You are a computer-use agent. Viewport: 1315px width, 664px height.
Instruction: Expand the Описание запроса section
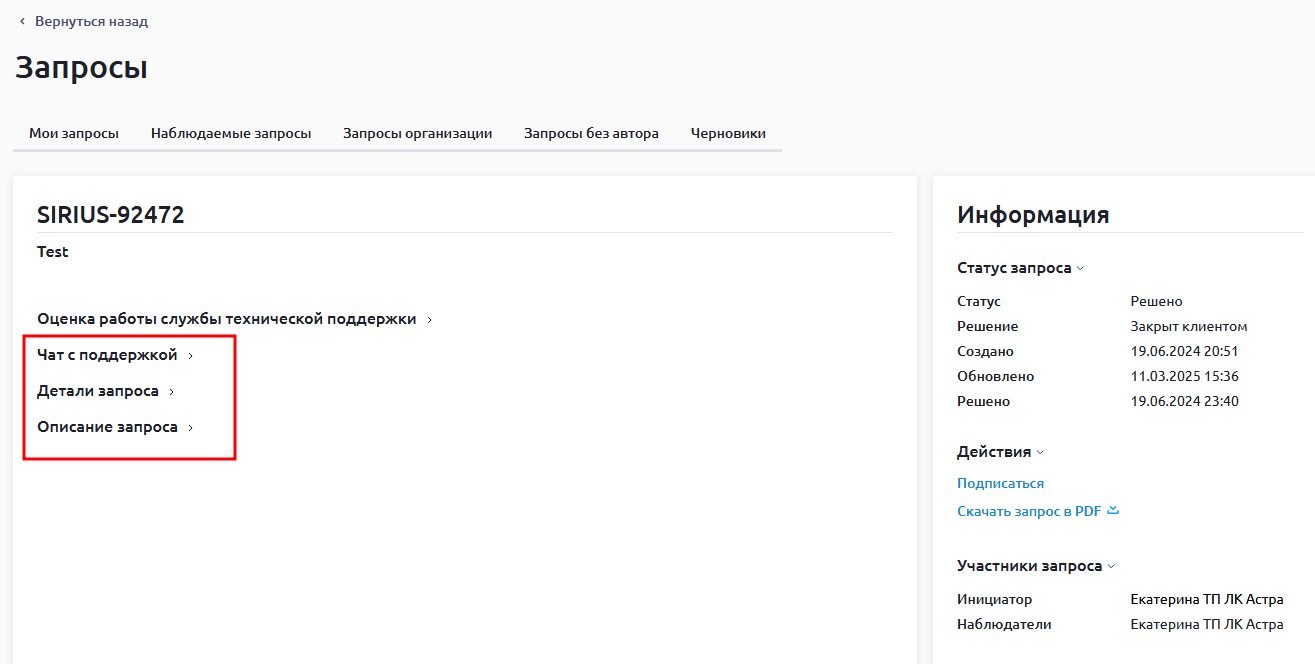[107, 427]
